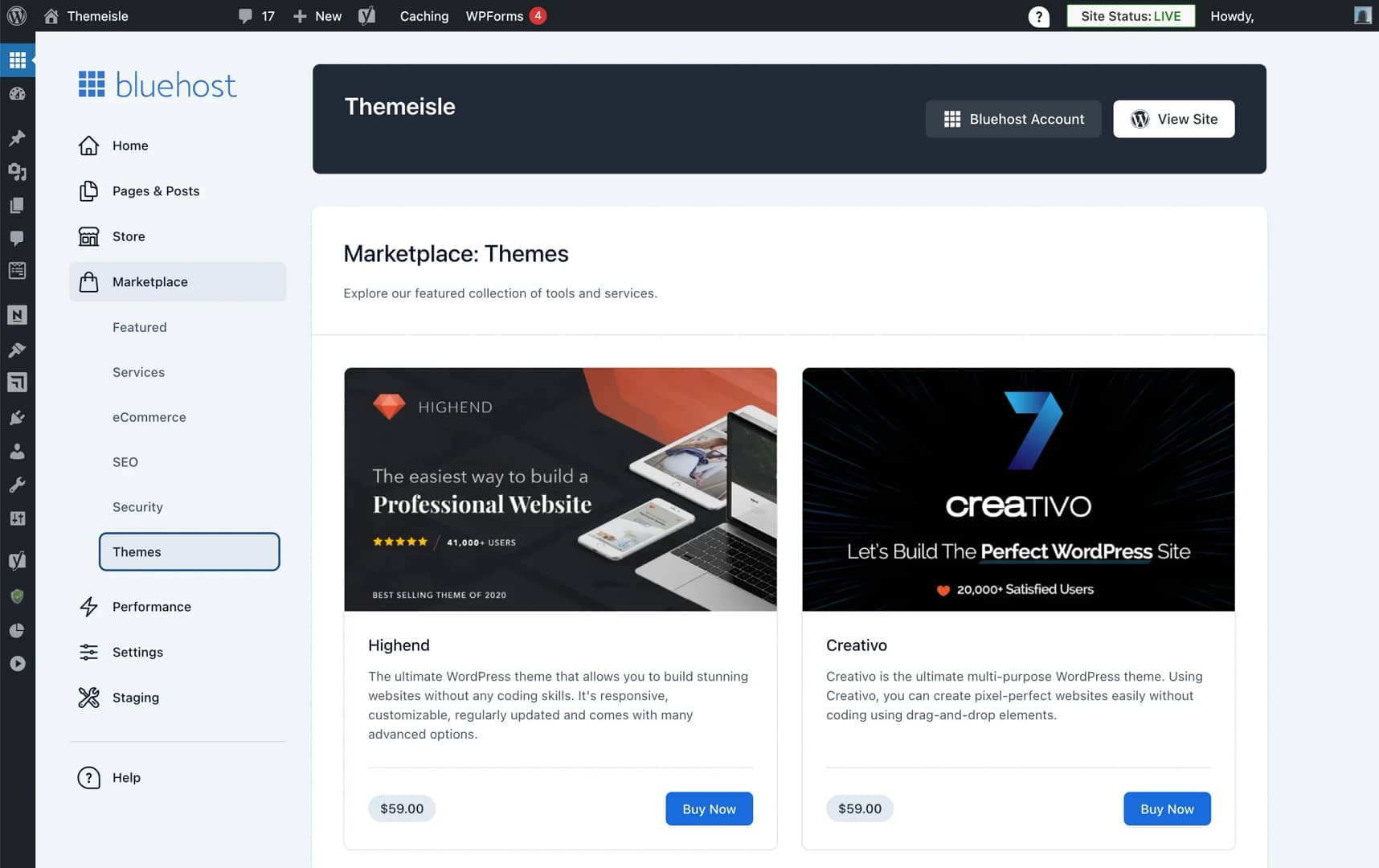
Task: Click the Highend theme title
Action: [x=399, y=645]
